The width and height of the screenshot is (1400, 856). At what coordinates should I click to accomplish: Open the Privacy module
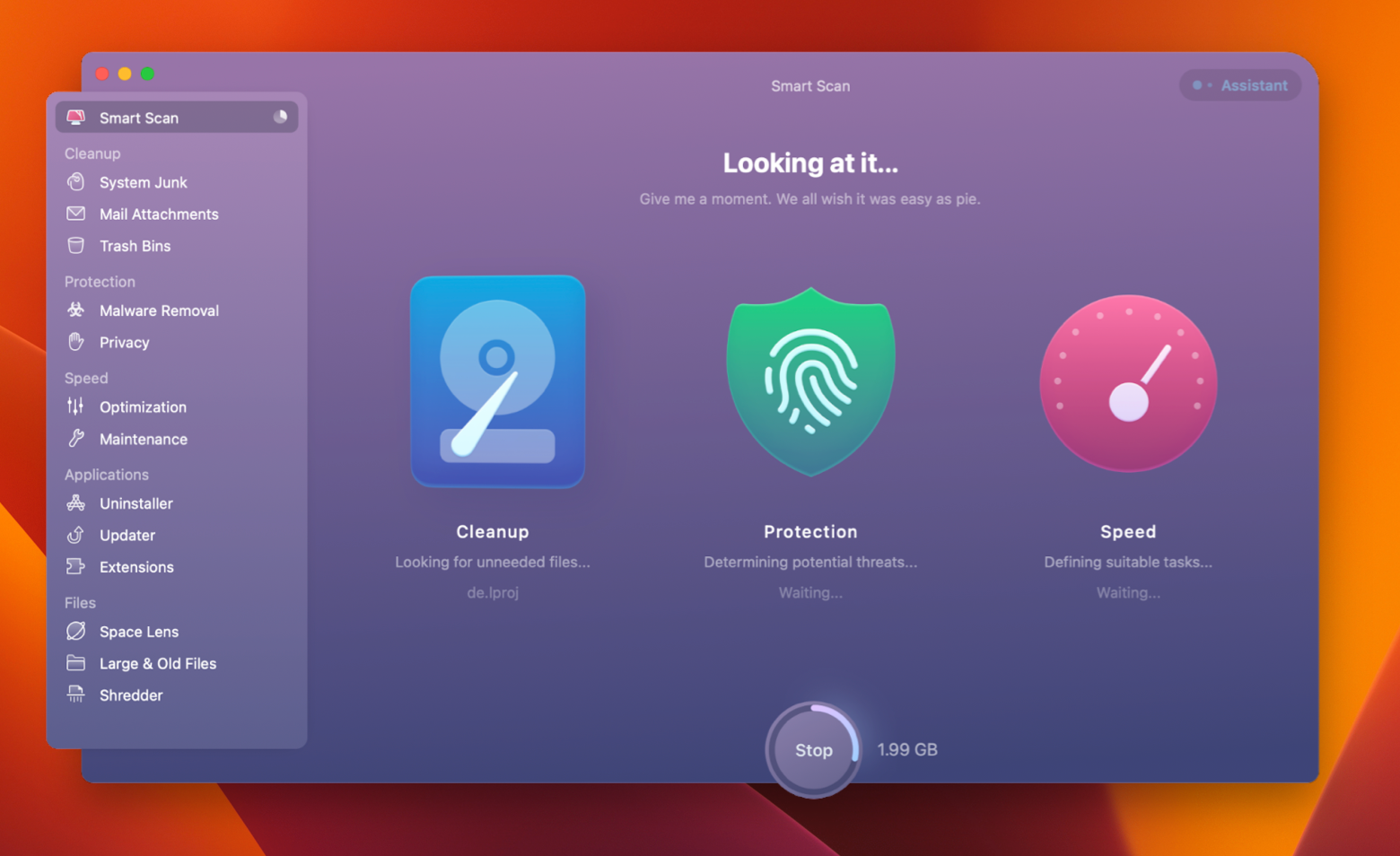(x=124, y=342)
